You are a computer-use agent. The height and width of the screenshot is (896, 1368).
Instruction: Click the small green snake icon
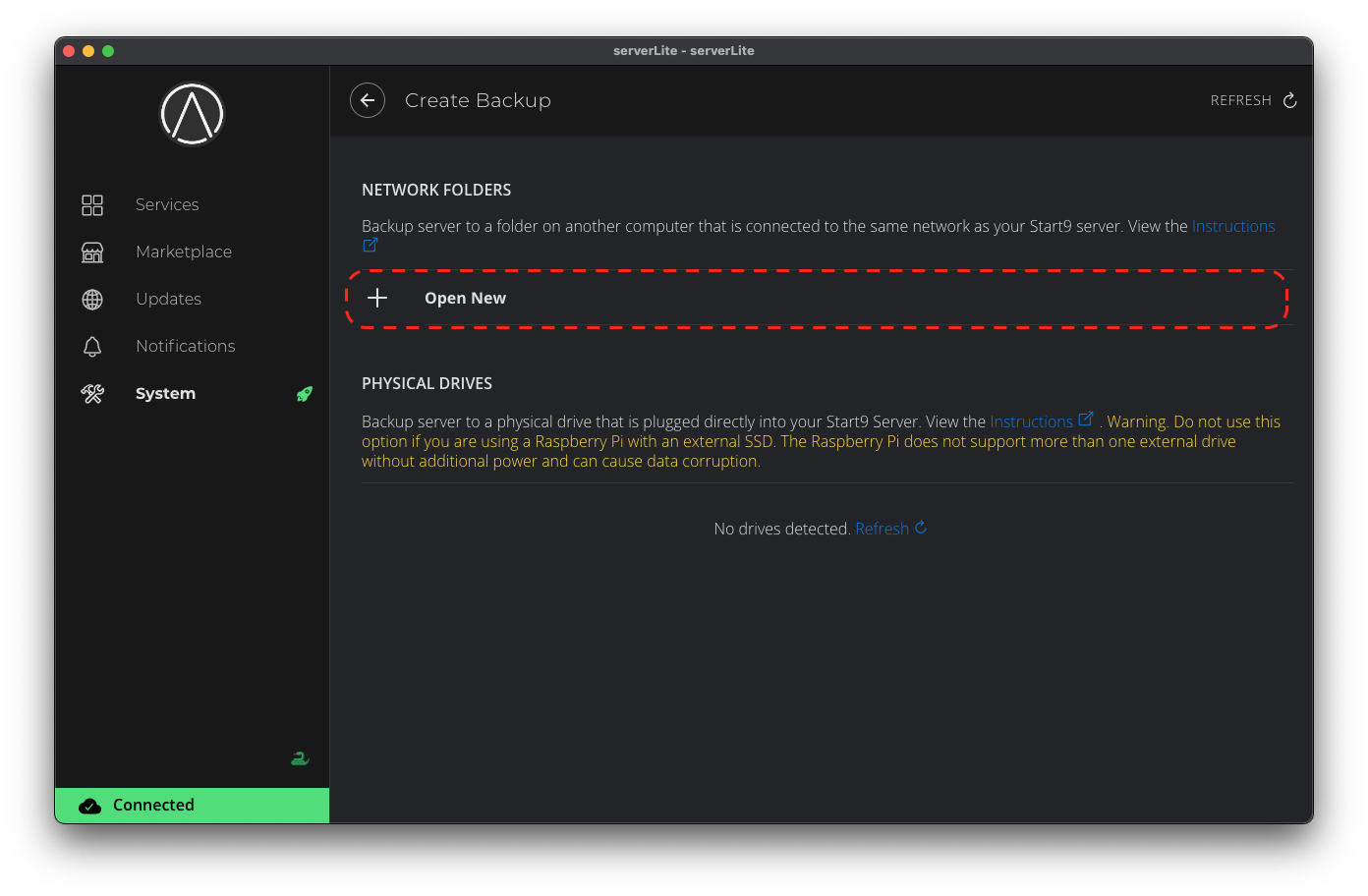[300, 758]
